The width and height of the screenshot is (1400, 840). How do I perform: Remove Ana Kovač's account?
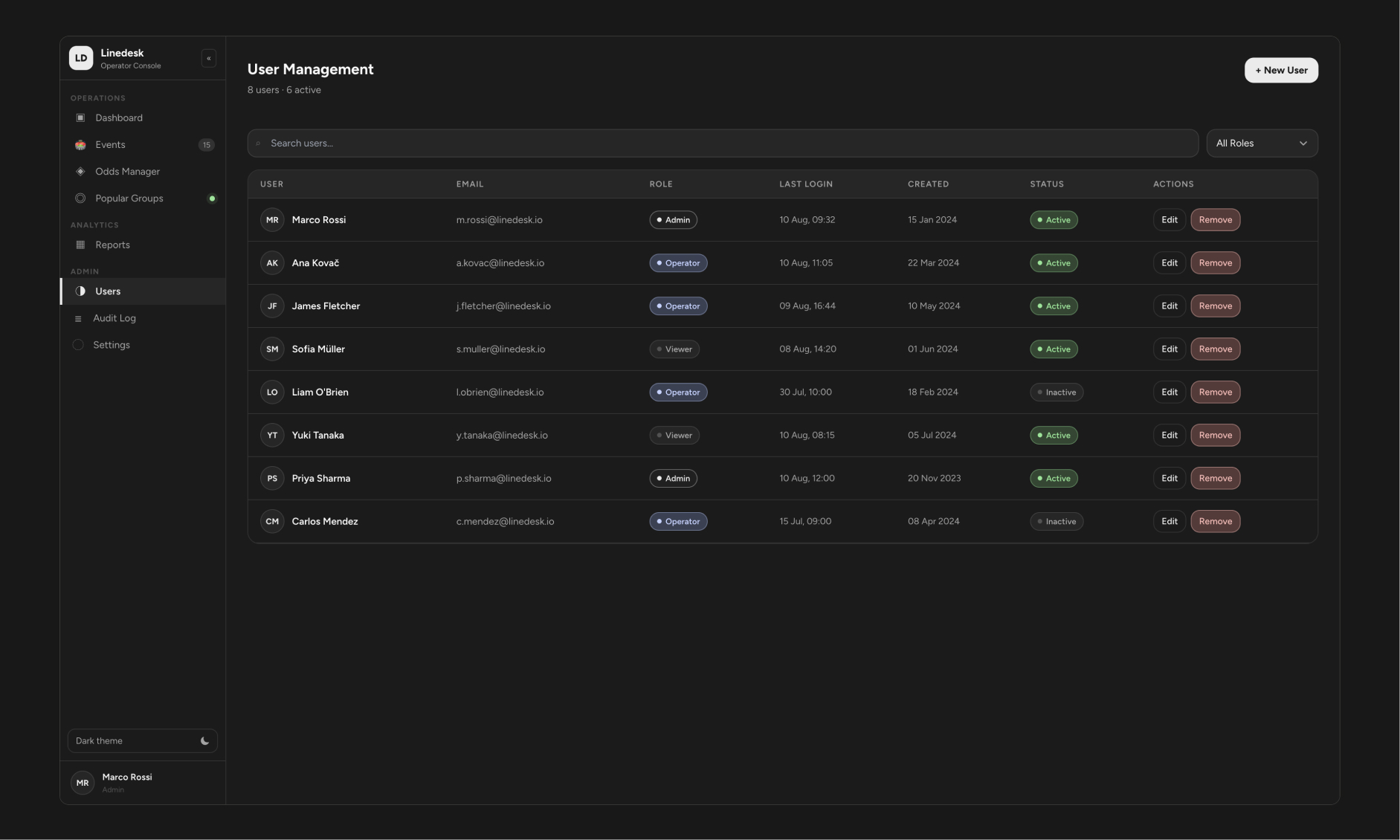1216,263
